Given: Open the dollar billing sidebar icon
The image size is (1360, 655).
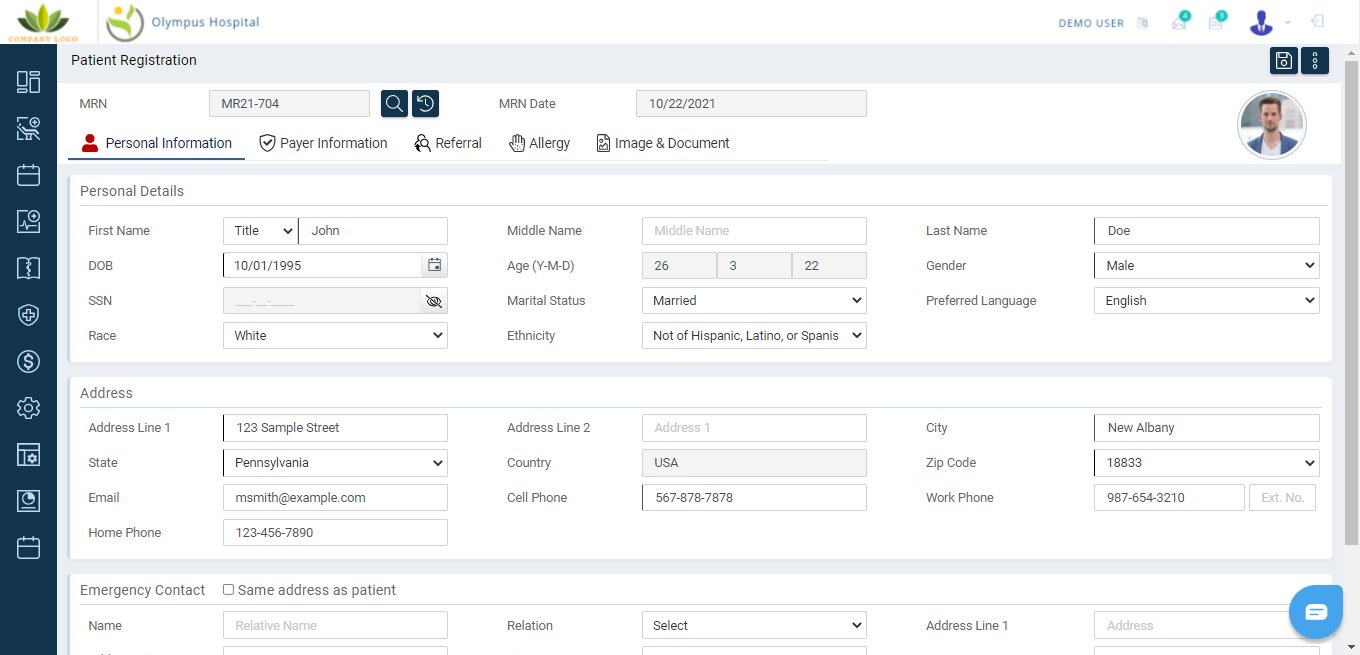Looking at the screenshot, I should 28,361.
